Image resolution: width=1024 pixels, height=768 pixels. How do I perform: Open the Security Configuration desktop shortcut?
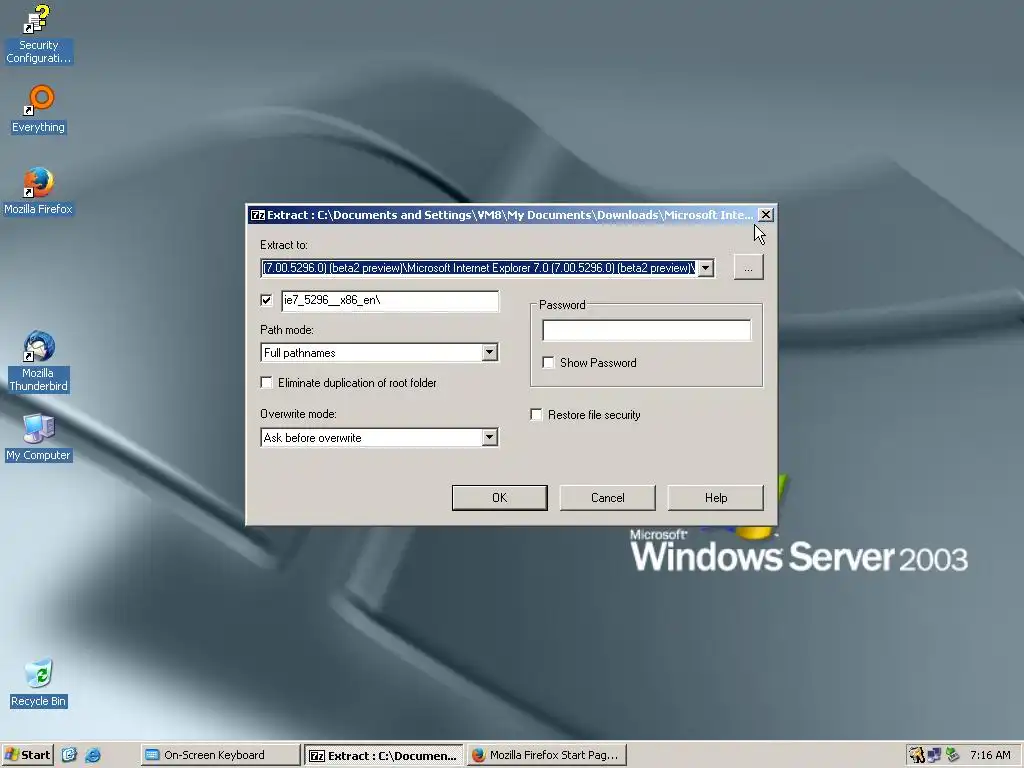(38, 34)
